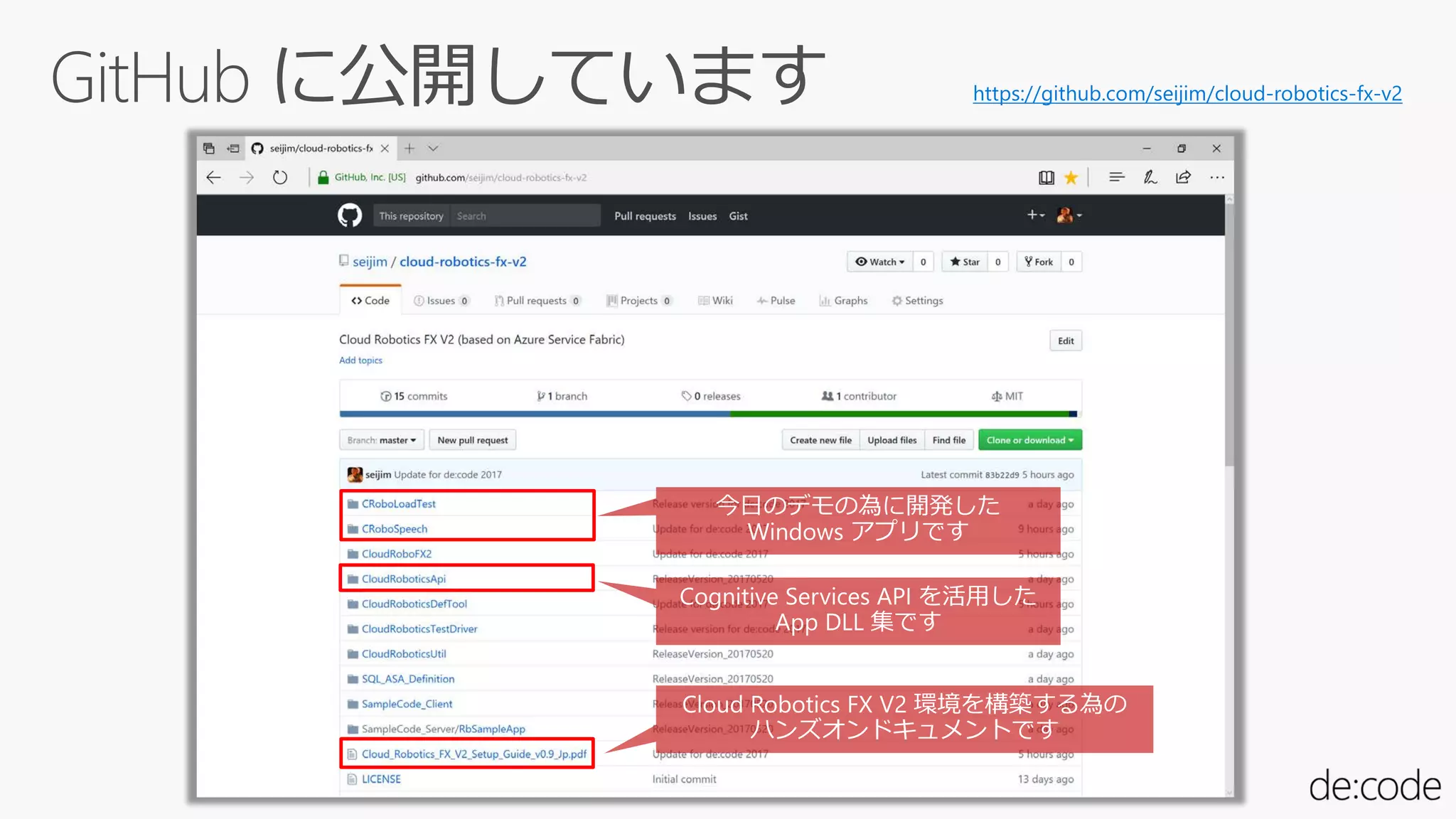The width and height of the screenshot is (1456, 819).
Task: Open the CRoboSpeech folder
Action: (395, 529)
